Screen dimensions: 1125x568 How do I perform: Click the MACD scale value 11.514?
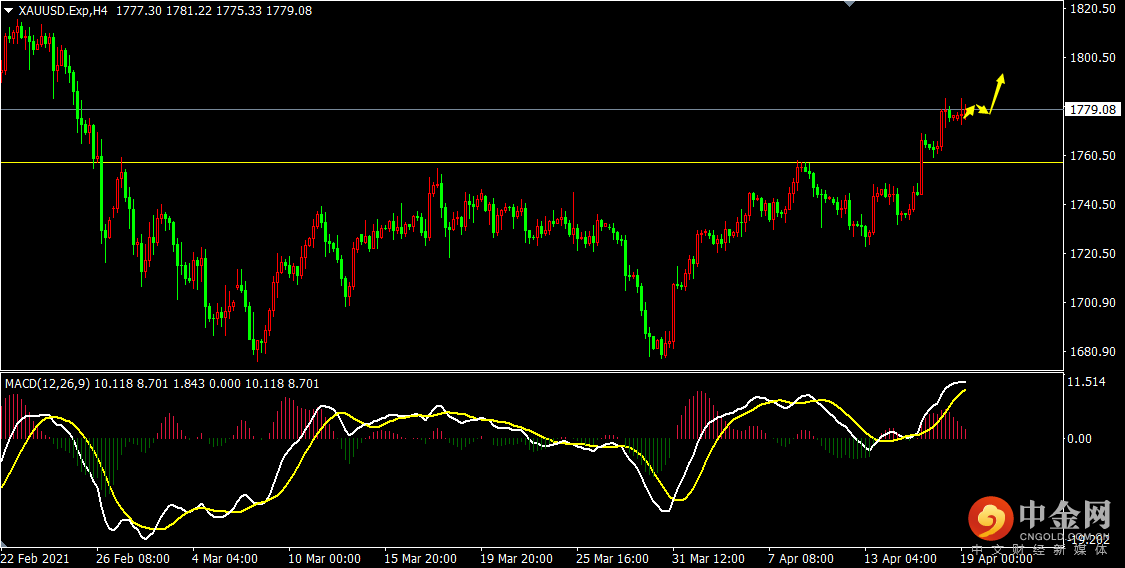tap(1086, 382)
